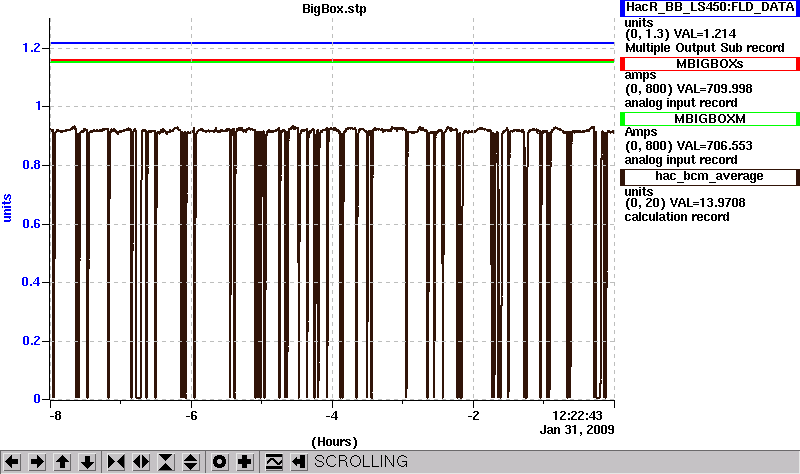Viewport: 800px width, 474px height.
Task: Click the Multiple Output Sub record description
Action: click(705, 48)
